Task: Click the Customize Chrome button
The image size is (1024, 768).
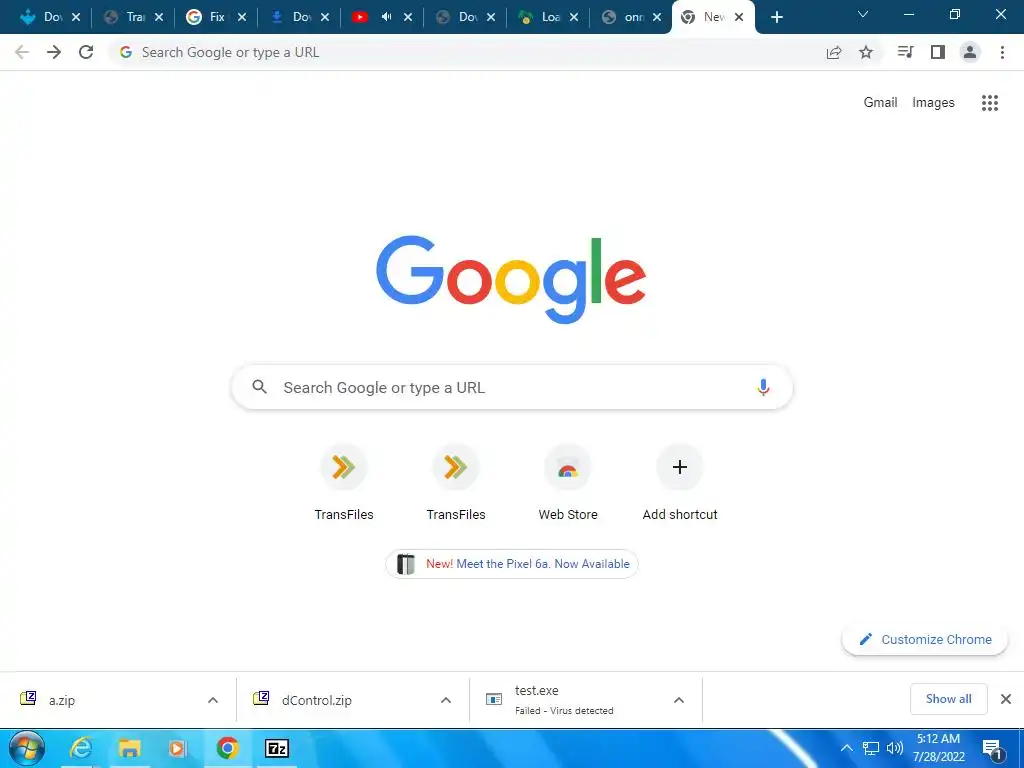Action: point(925,639)
